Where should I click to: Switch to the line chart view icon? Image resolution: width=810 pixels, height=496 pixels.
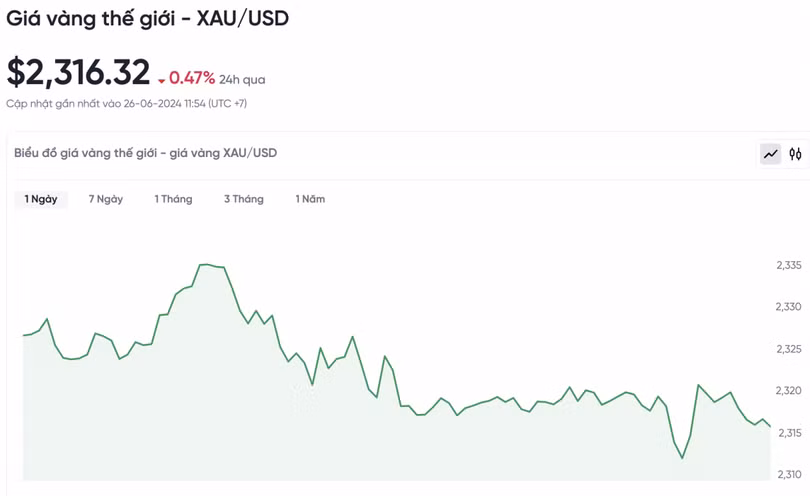click(770, 154)
